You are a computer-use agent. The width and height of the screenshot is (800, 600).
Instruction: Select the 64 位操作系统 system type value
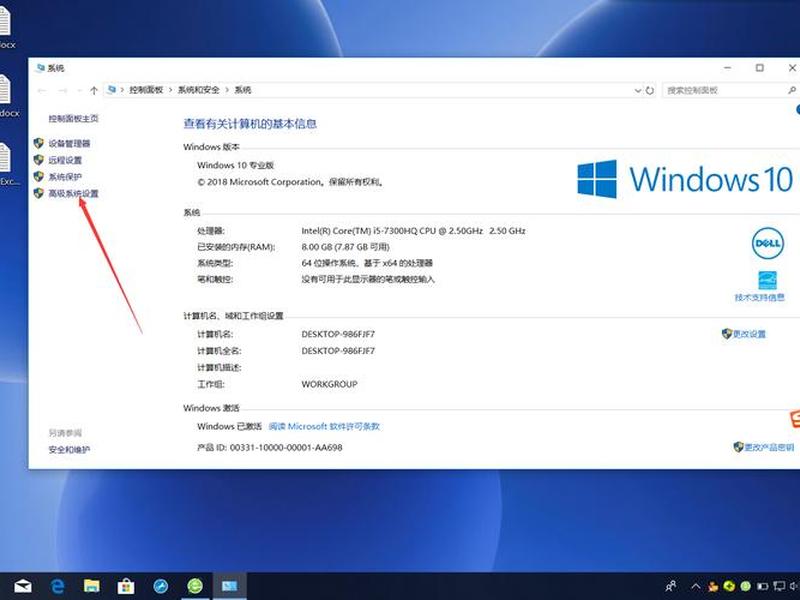367,263
